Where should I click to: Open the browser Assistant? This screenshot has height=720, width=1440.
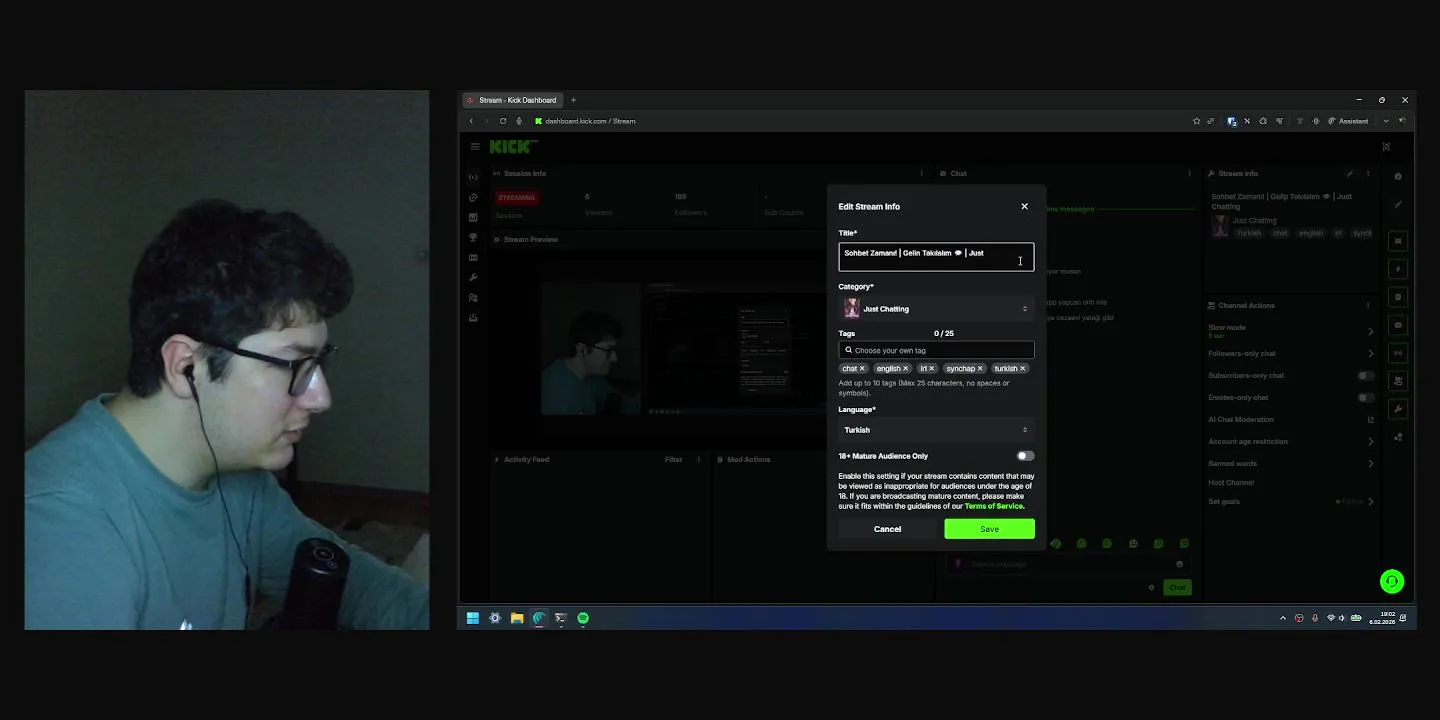(x=1348, y=121)
